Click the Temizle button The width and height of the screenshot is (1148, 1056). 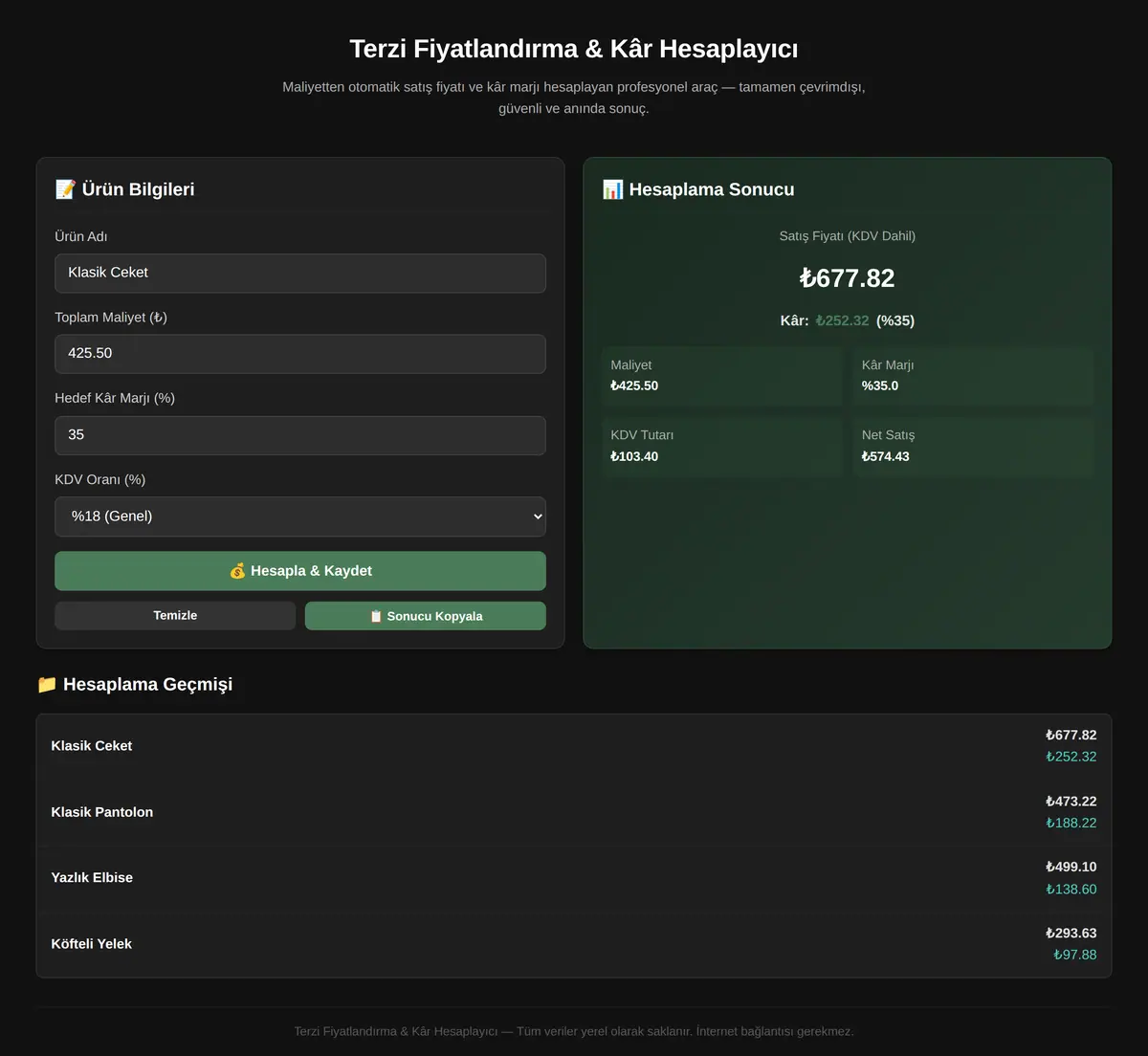coord(175,616)
